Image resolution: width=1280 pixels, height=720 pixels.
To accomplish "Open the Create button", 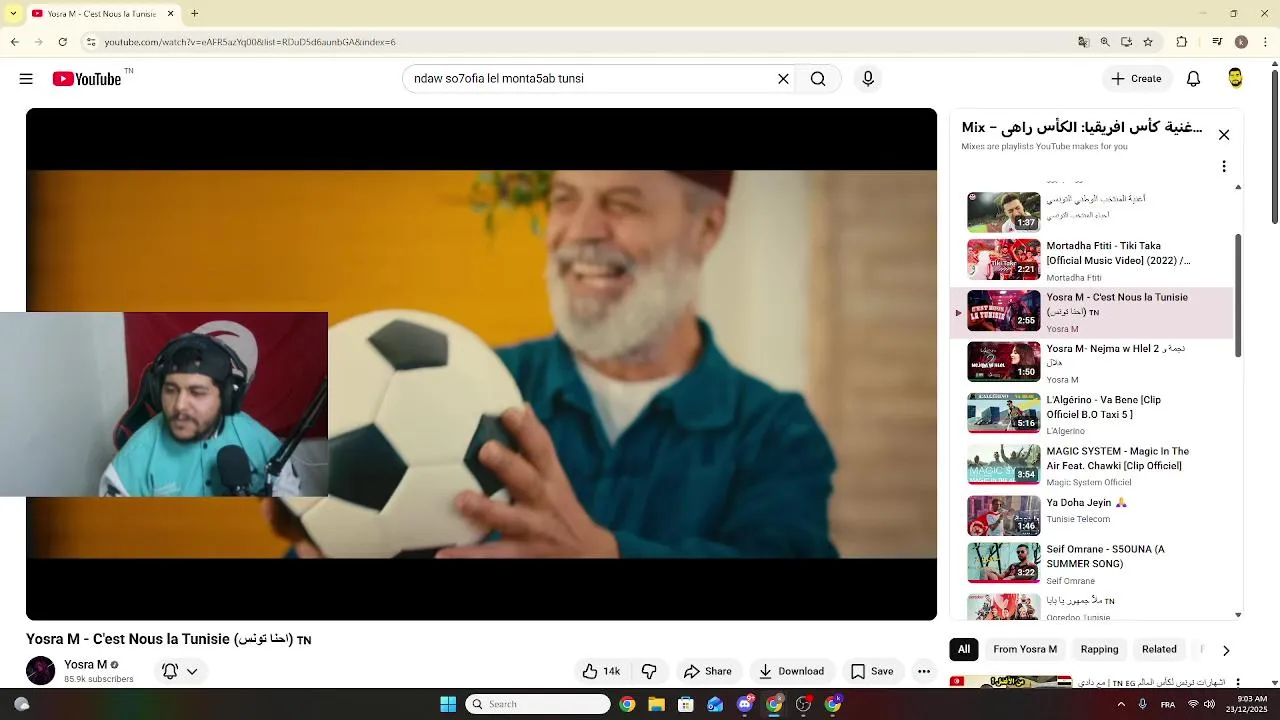I will 1136,79.
